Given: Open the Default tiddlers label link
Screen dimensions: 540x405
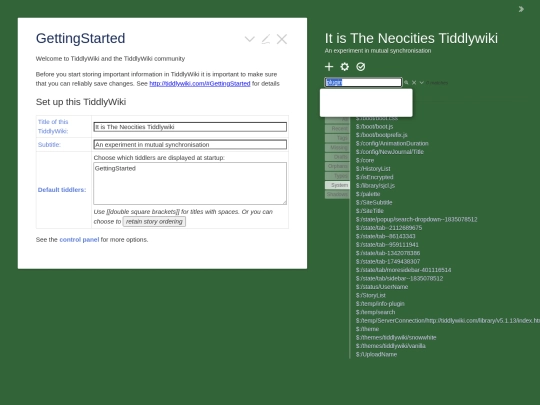Looking at the screenshot, I should click(62, 190).
